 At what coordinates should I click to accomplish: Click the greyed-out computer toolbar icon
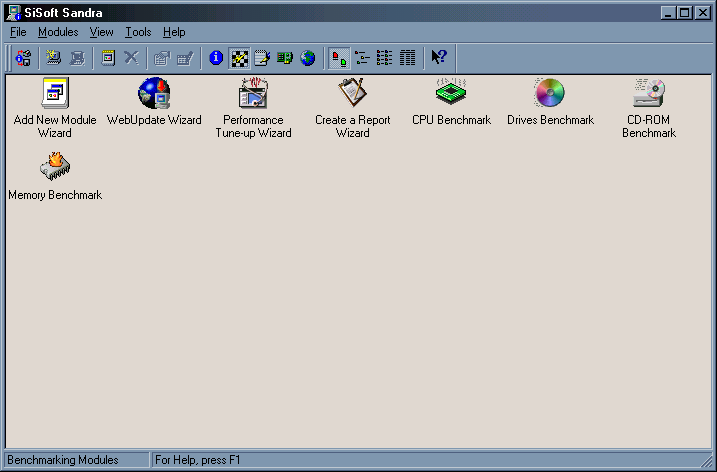76,58
